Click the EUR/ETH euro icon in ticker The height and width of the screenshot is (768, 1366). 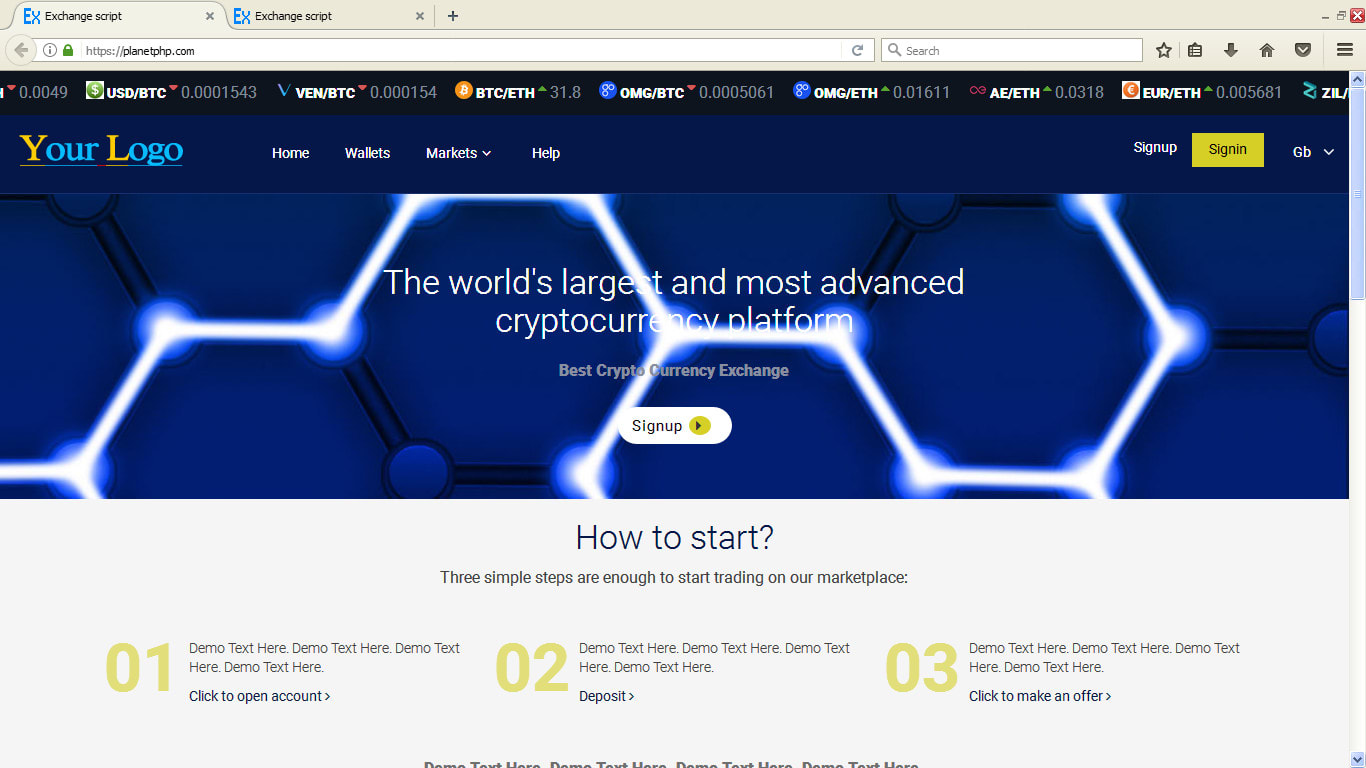tap(1131, 91)
